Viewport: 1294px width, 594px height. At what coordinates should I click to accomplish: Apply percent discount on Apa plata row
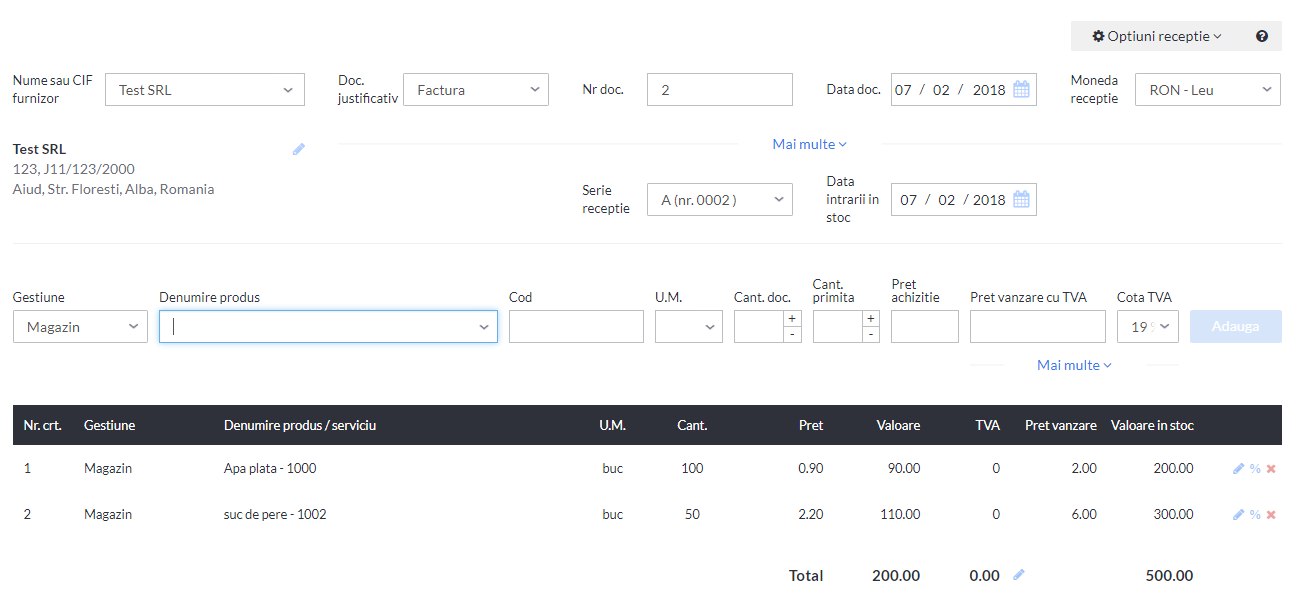click(1255, 468)
